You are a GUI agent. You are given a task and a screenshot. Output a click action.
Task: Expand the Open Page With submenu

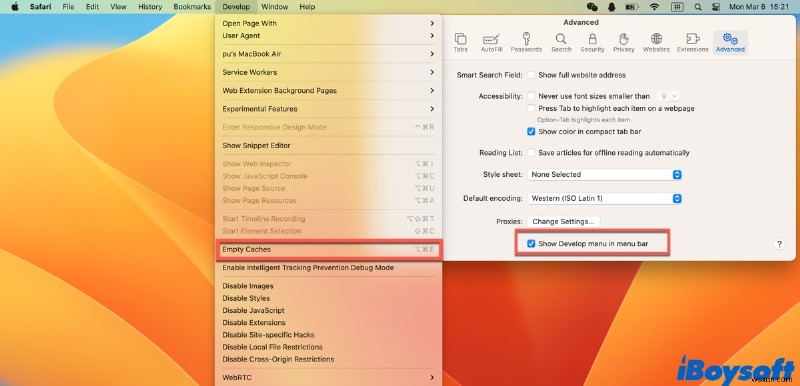click(x=329, y=23)
